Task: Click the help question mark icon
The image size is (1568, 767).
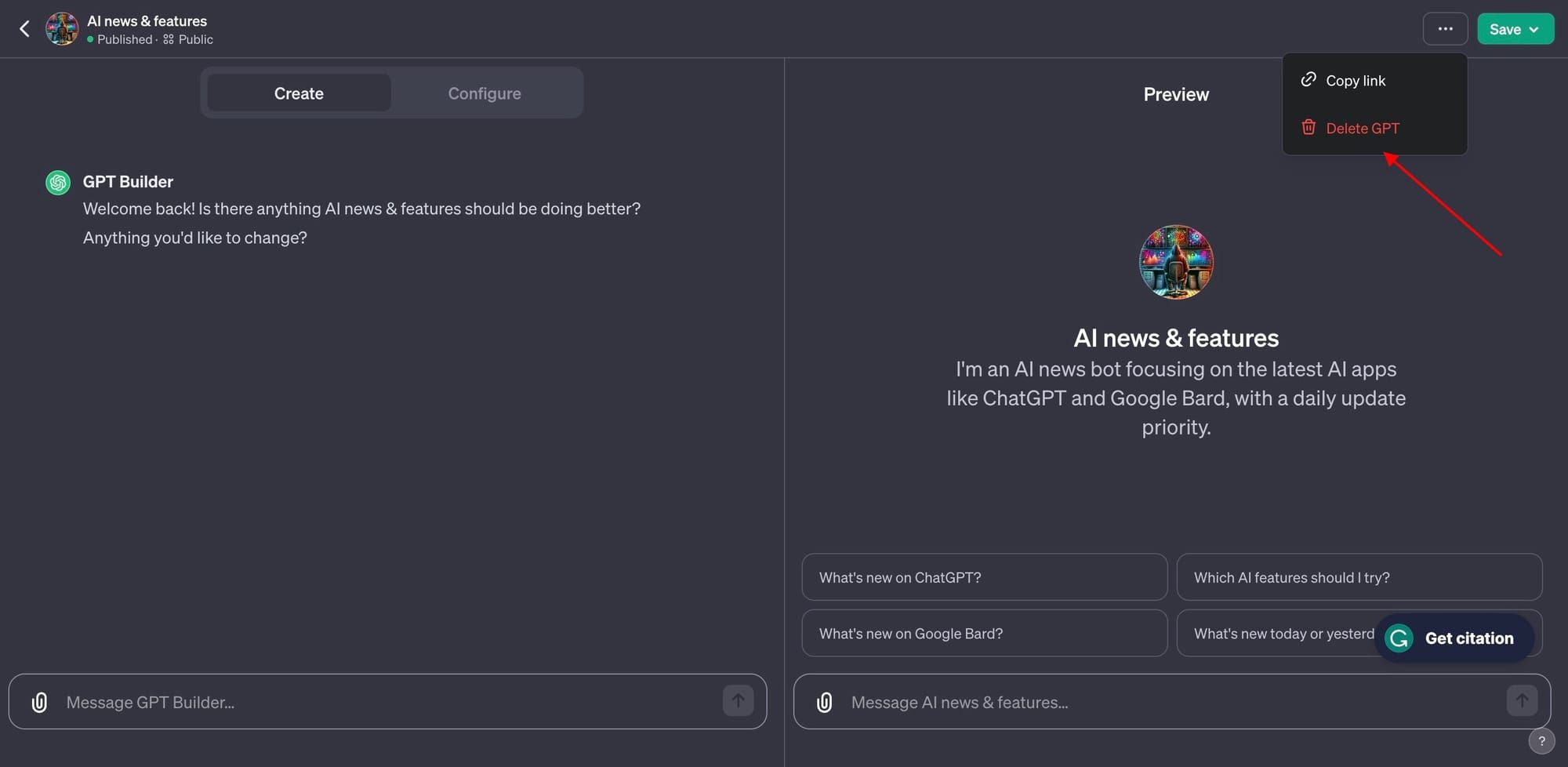Action: click(x=1542, y=740)
